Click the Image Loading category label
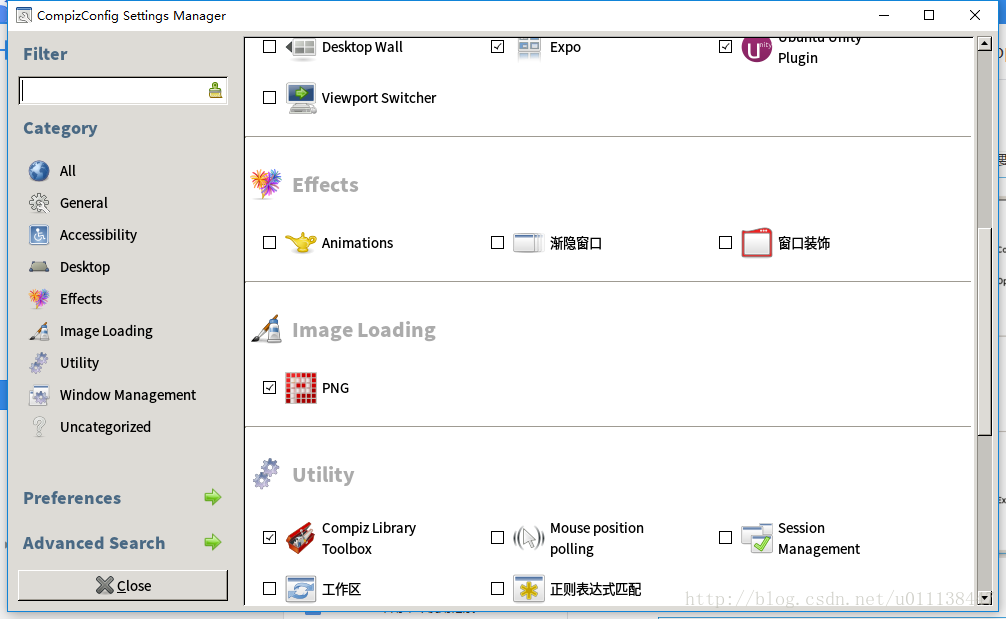This screenshot has height=619, width=1006. 106,331
